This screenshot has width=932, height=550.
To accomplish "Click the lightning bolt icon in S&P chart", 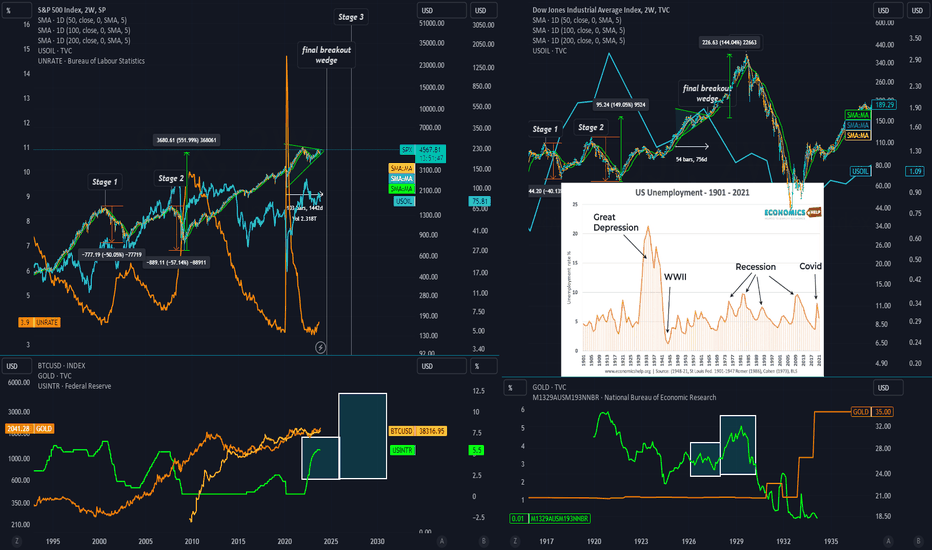I will coord(320,347).
